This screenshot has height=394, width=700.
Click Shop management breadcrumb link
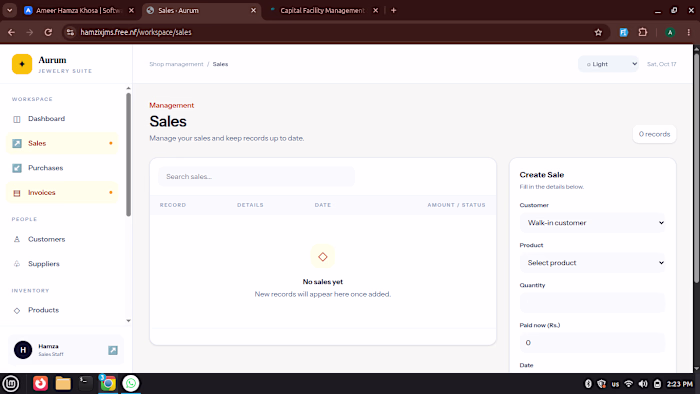(176, 64)
